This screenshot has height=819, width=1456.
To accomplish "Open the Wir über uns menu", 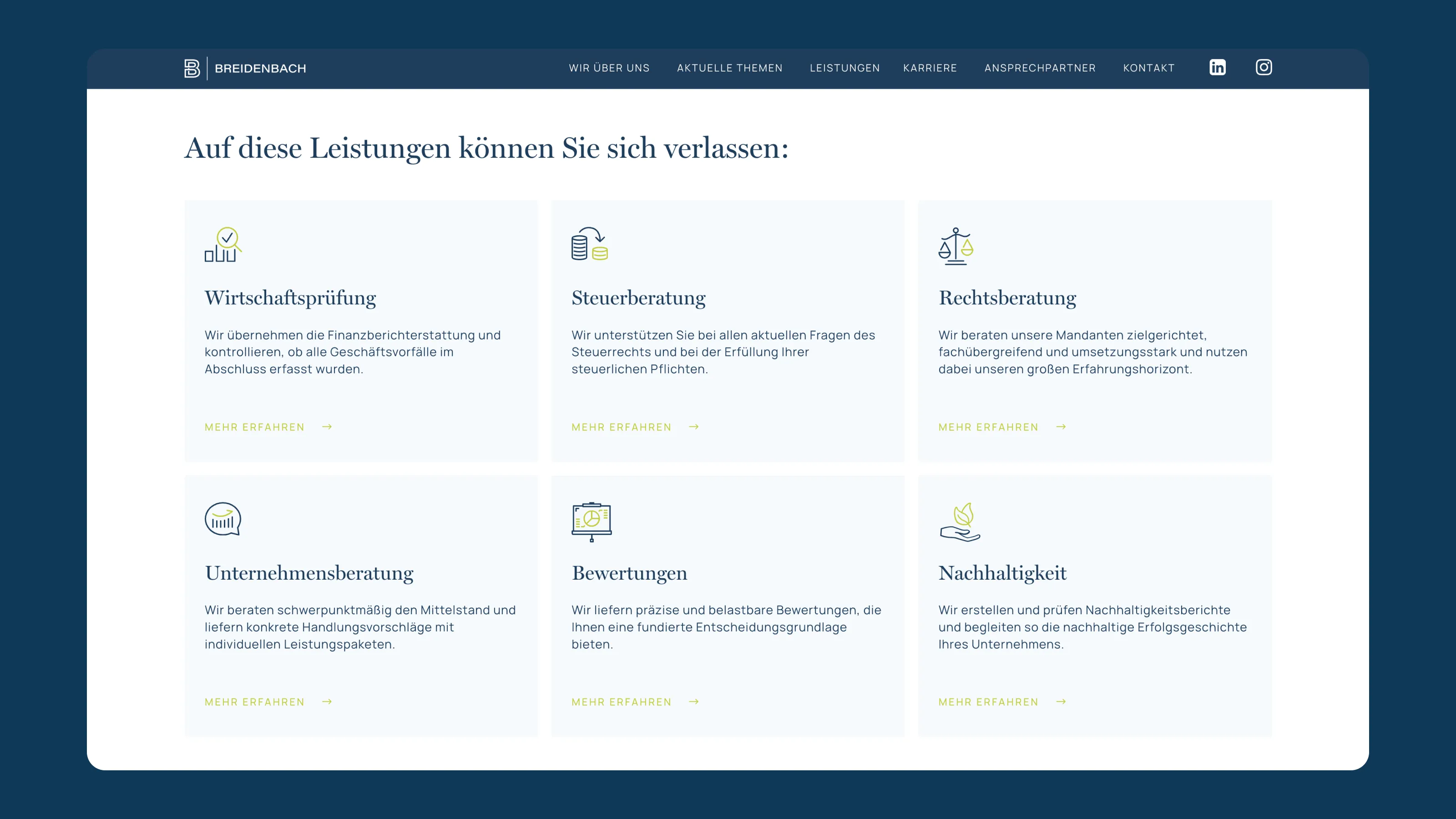I will 609,68.
